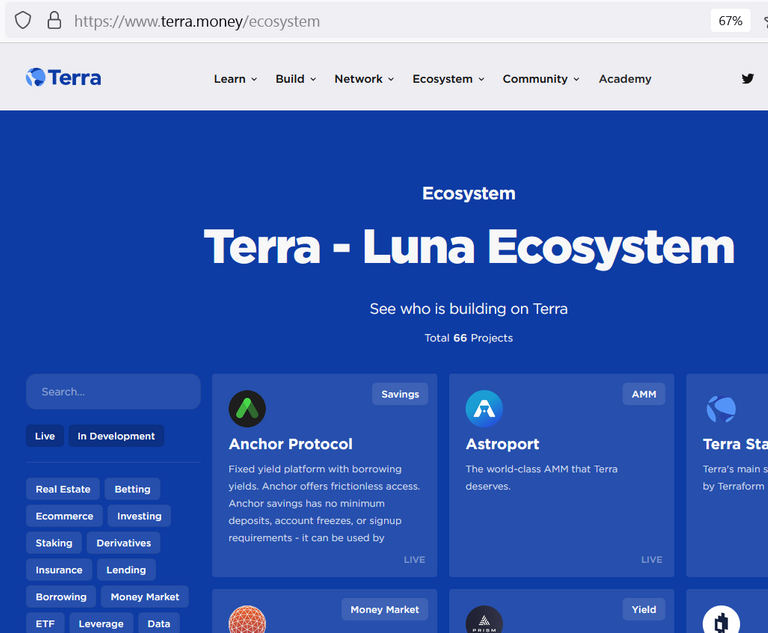Image resolution: width=768 pixels, height=633 pixels.
Task: Click the Savings tag on Anchor card
Action: [x=400, y=394]
